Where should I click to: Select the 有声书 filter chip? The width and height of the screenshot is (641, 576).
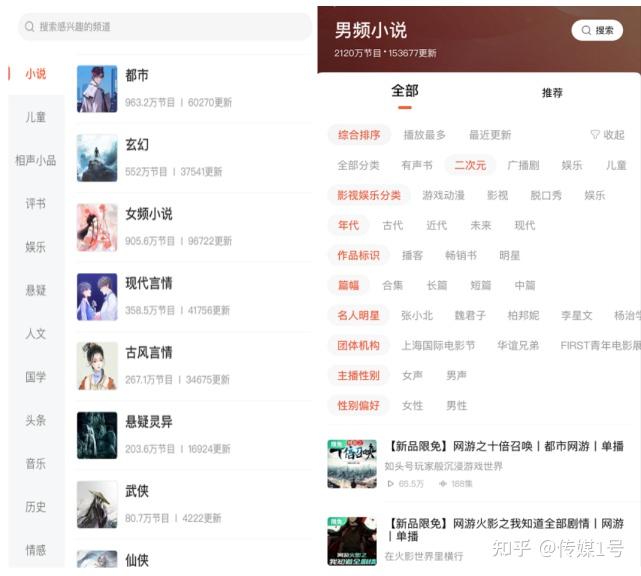(x=417, y=165)
